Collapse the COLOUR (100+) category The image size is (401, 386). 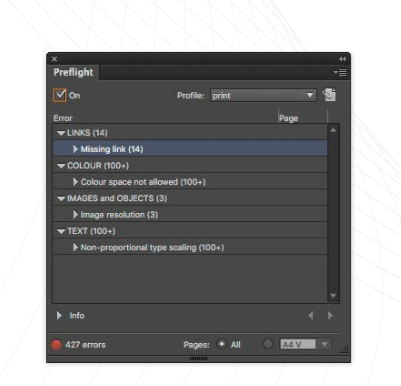[61, 166]
